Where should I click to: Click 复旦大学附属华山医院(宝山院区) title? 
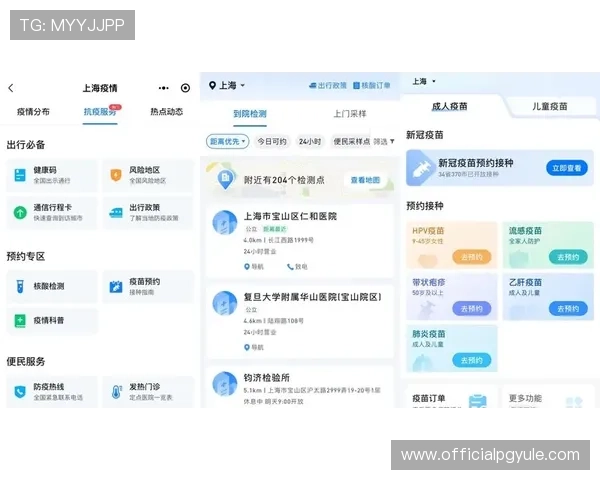(313, 297)
